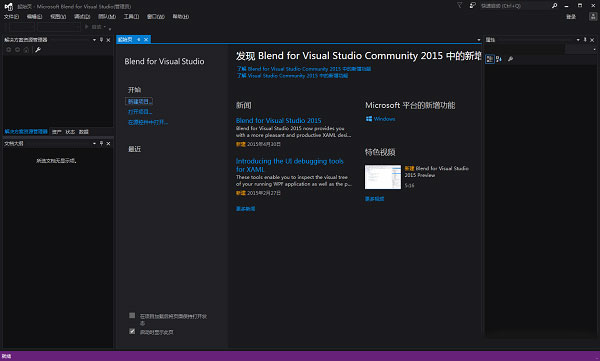
Task: Open the Team (团队) menu
Action: [x=107, y=17]
